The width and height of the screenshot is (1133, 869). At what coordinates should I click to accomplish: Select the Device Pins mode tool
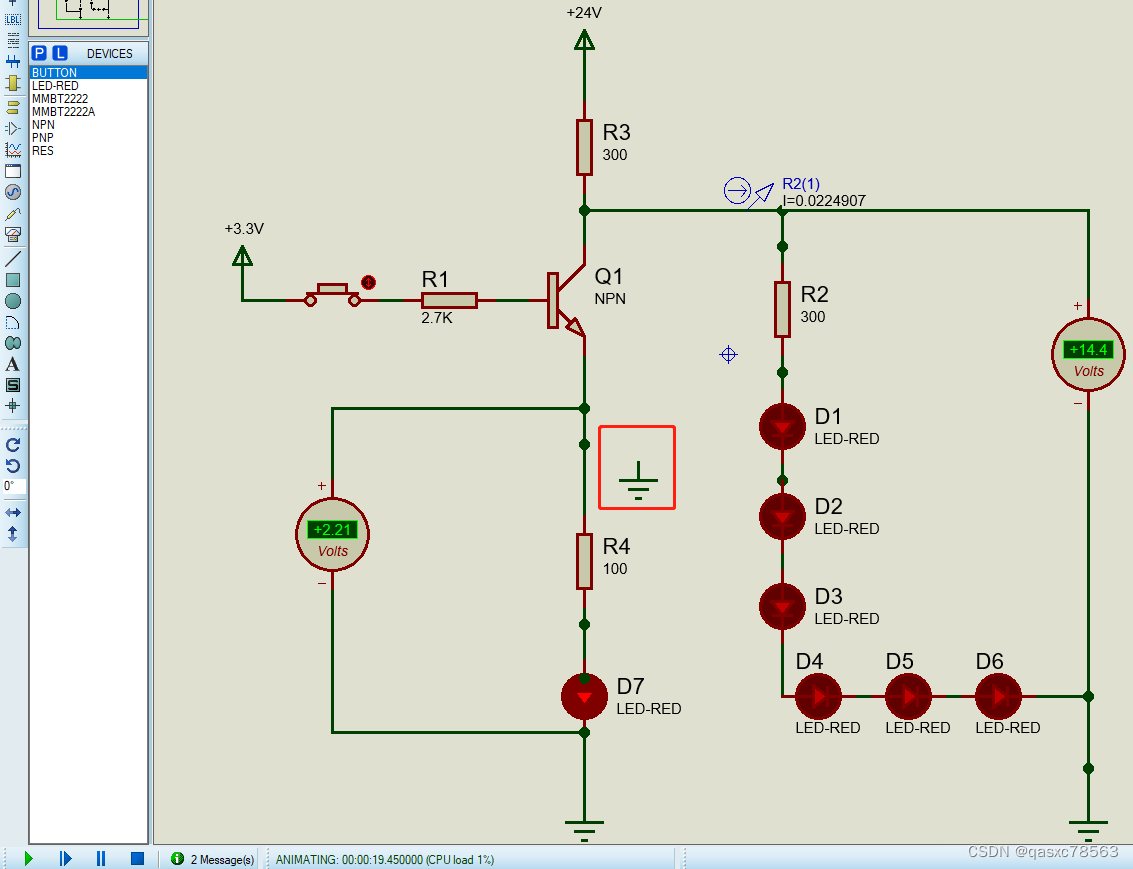13,129
